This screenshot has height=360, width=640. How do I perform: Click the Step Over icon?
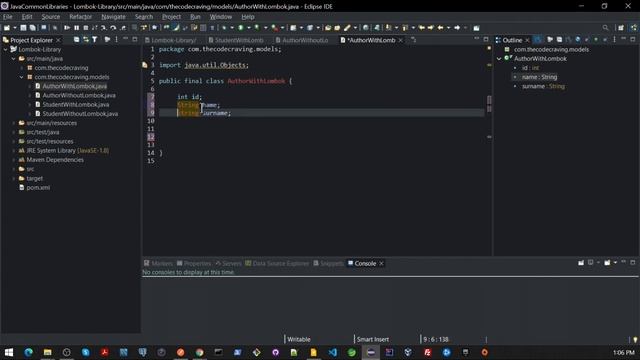(113, 28)
